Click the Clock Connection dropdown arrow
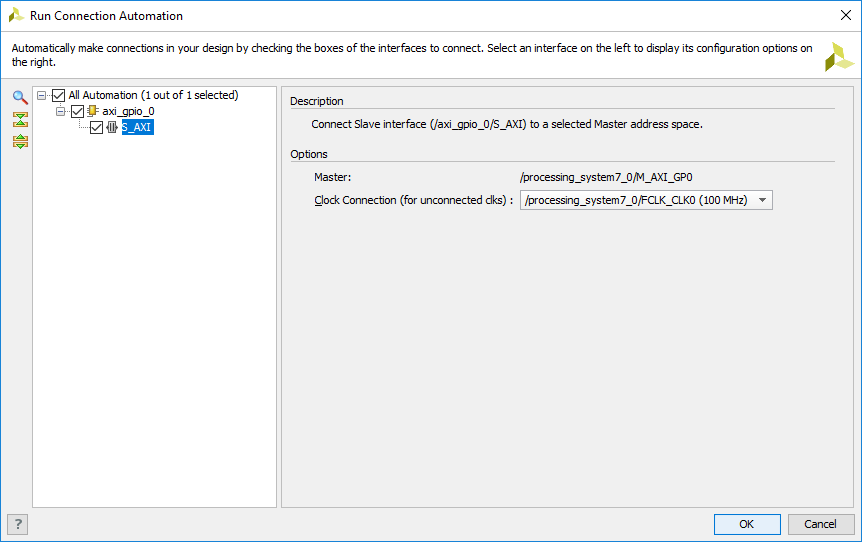This screenshot has width=862, height=542. (762, 200)
